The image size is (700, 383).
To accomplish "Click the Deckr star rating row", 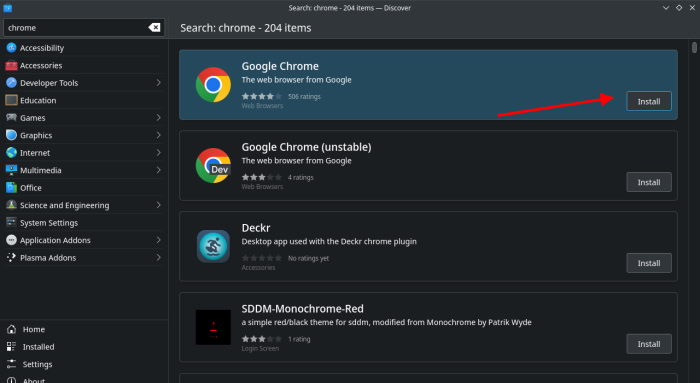I will 262,258.
